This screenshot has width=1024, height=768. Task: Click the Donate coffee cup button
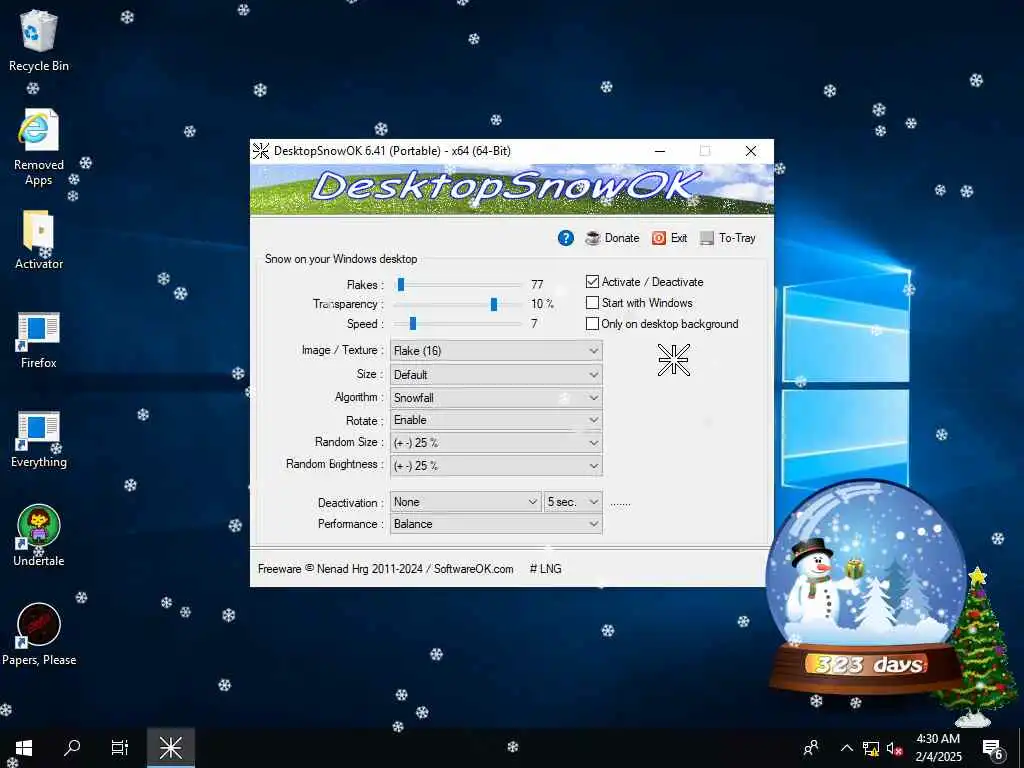[612, 238]
